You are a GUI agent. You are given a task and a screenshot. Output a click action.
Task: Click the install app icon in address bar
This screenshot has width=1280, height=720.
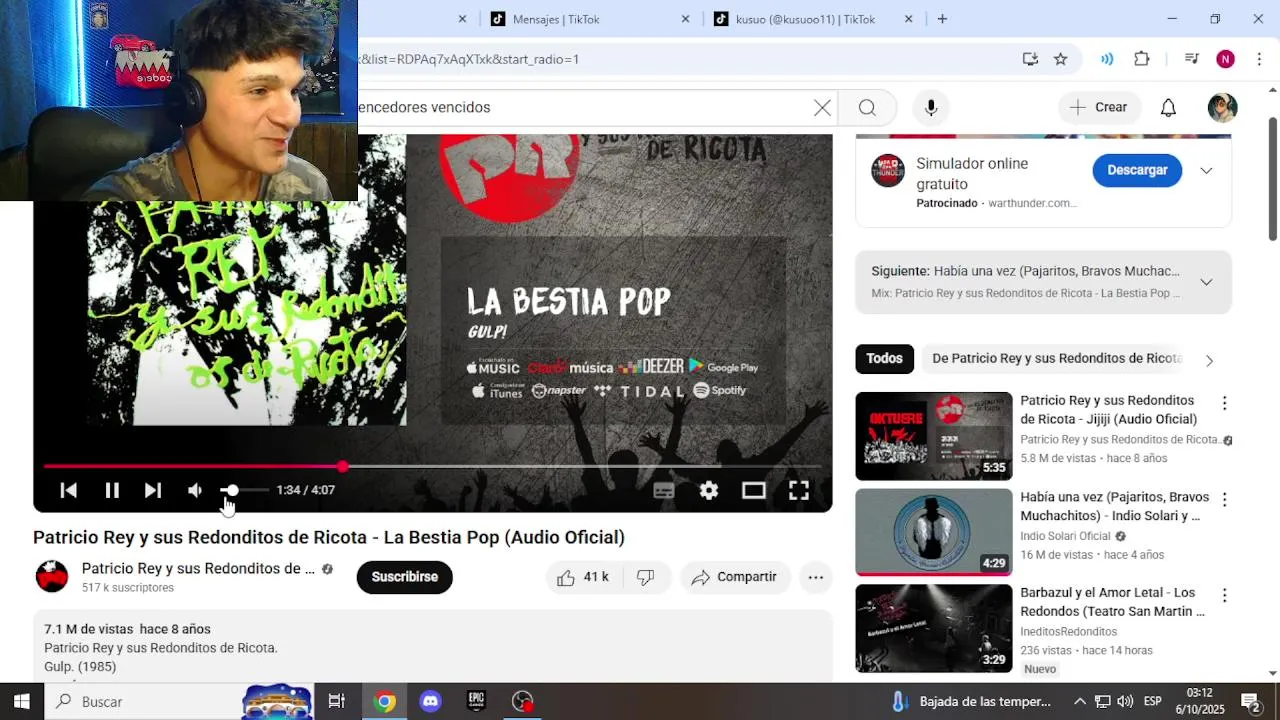pyautogui.click(x=1030, y=59)
